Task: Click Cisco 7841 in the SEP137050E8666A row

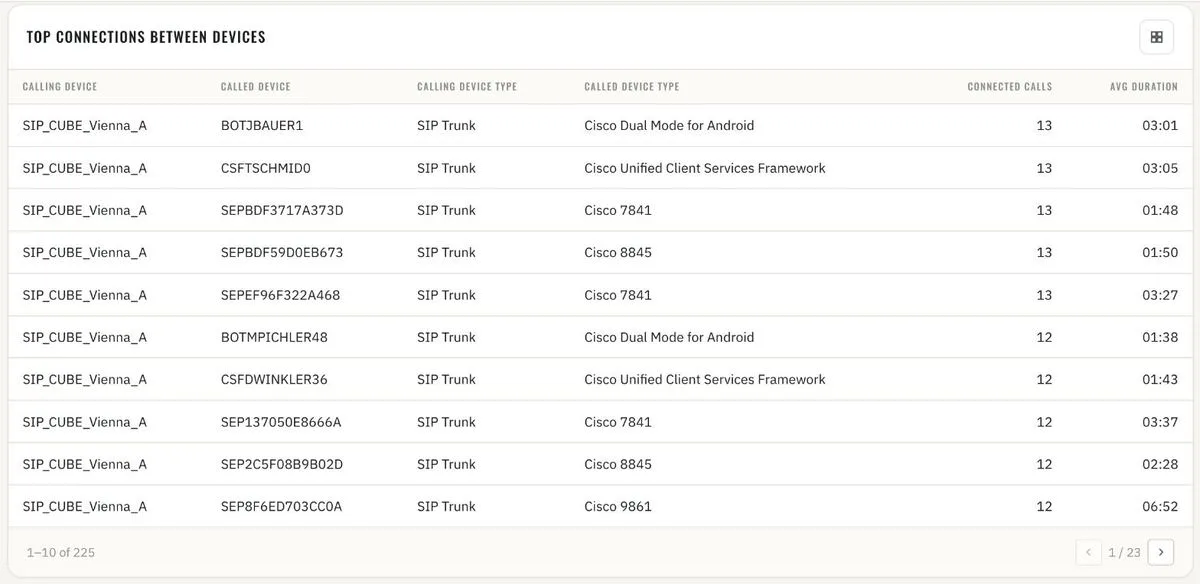Action: pos(618,422)
